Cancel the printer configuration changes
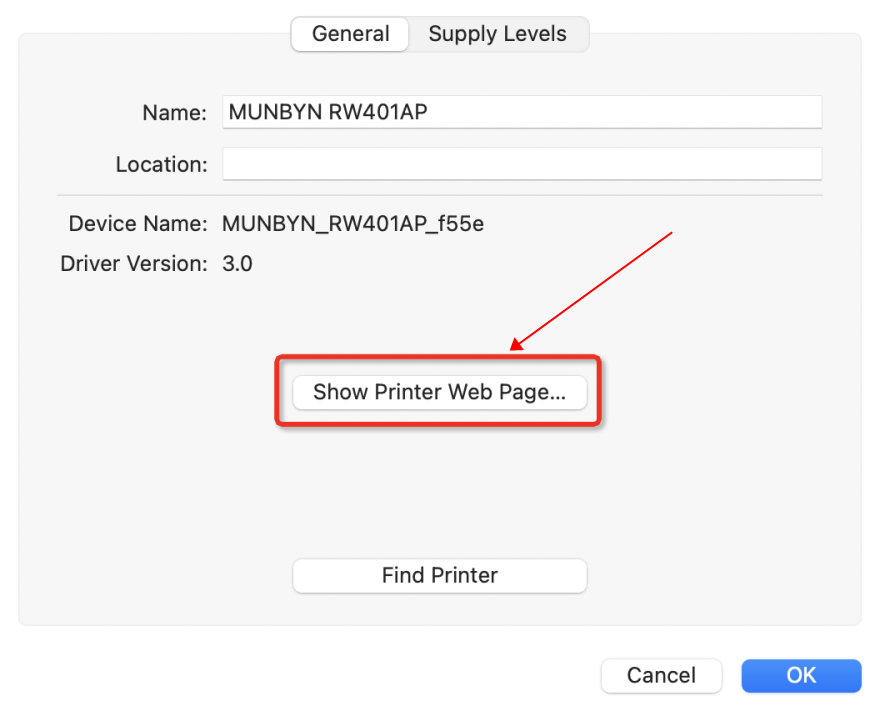The width and height of the screenshot is (881, 708). click(x=661, y=676)
